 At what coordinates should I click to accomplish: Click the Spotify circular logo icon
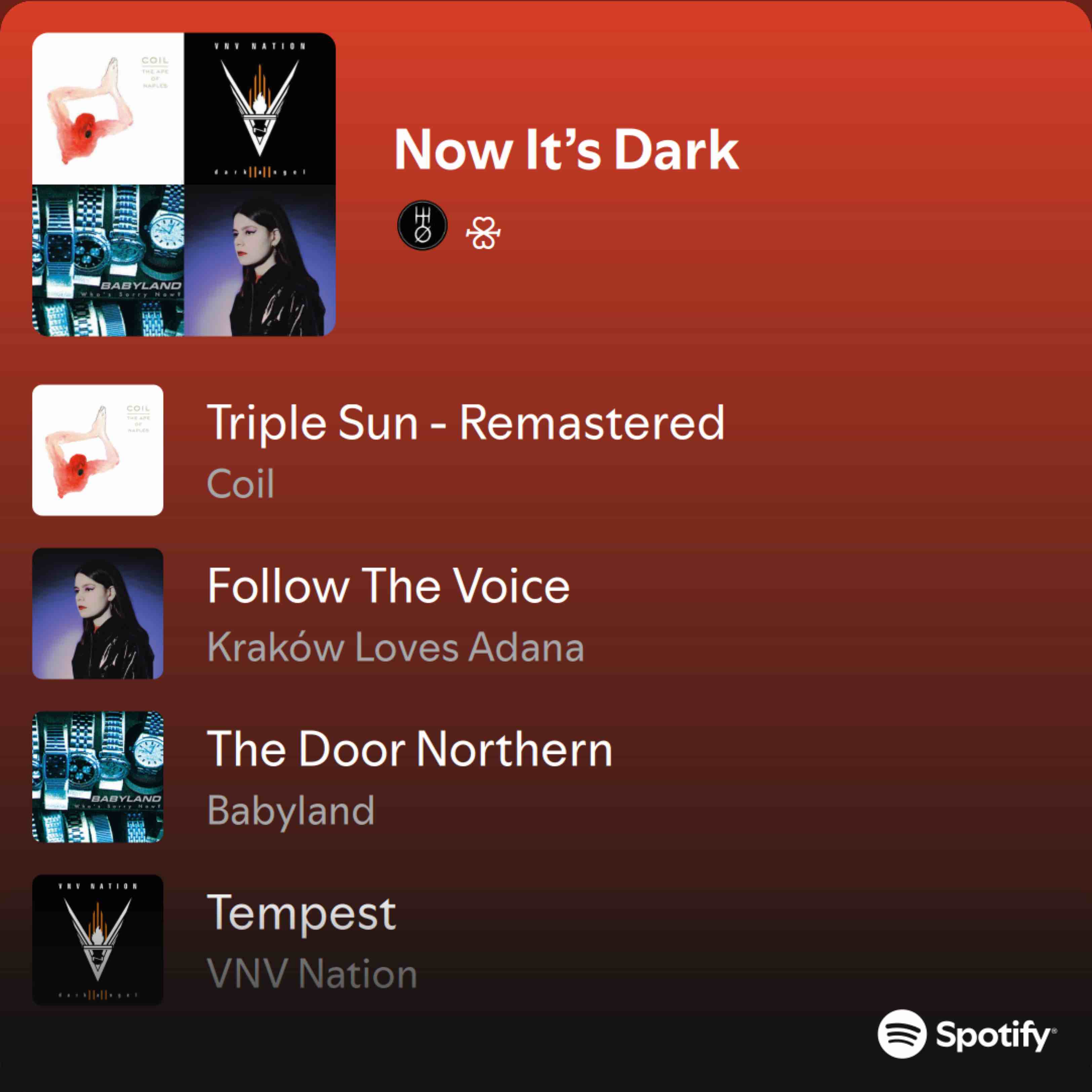(902, 1034)
